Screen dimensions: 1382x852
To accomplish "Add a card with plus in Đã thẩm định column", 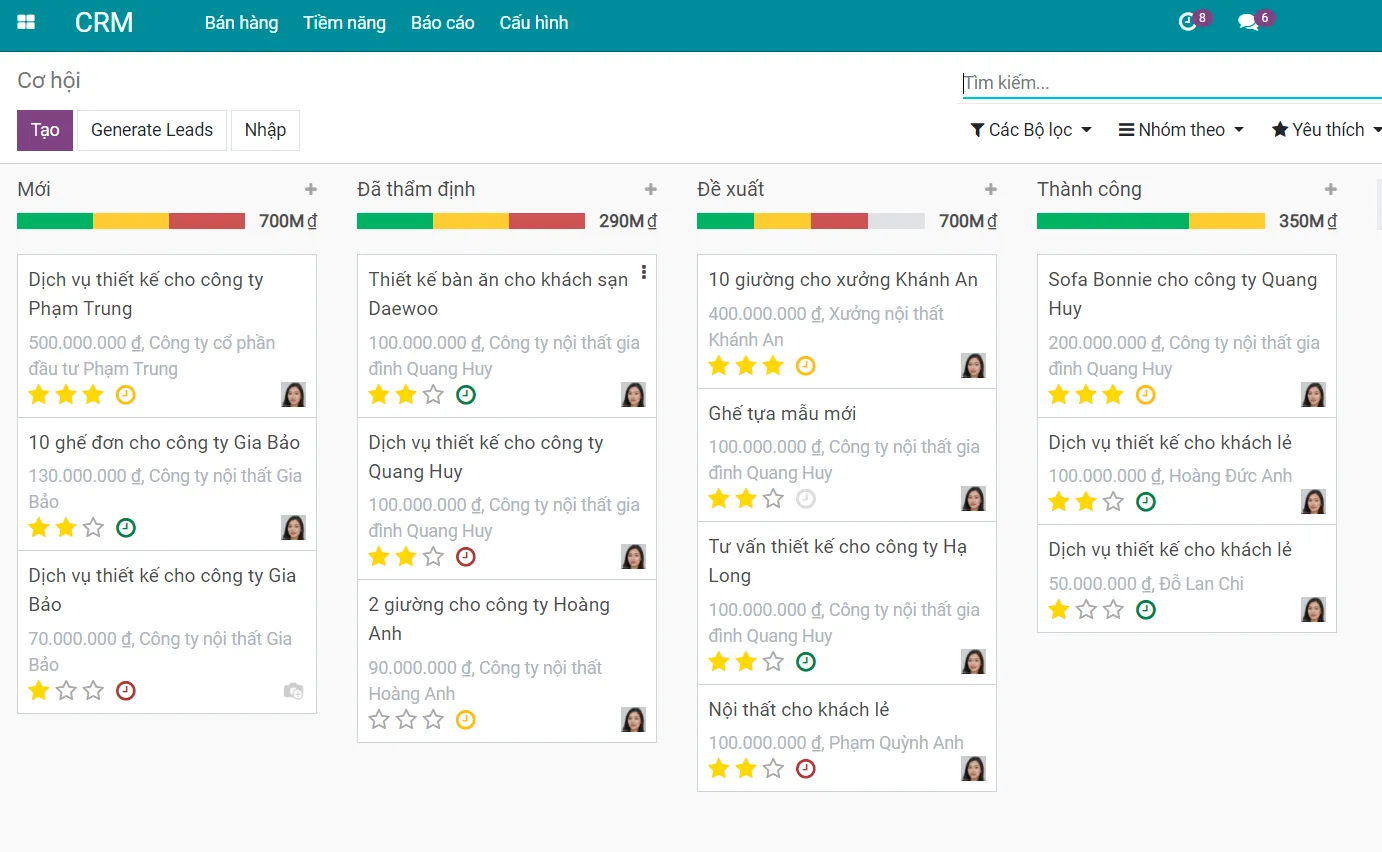I will tap(651, 189).
